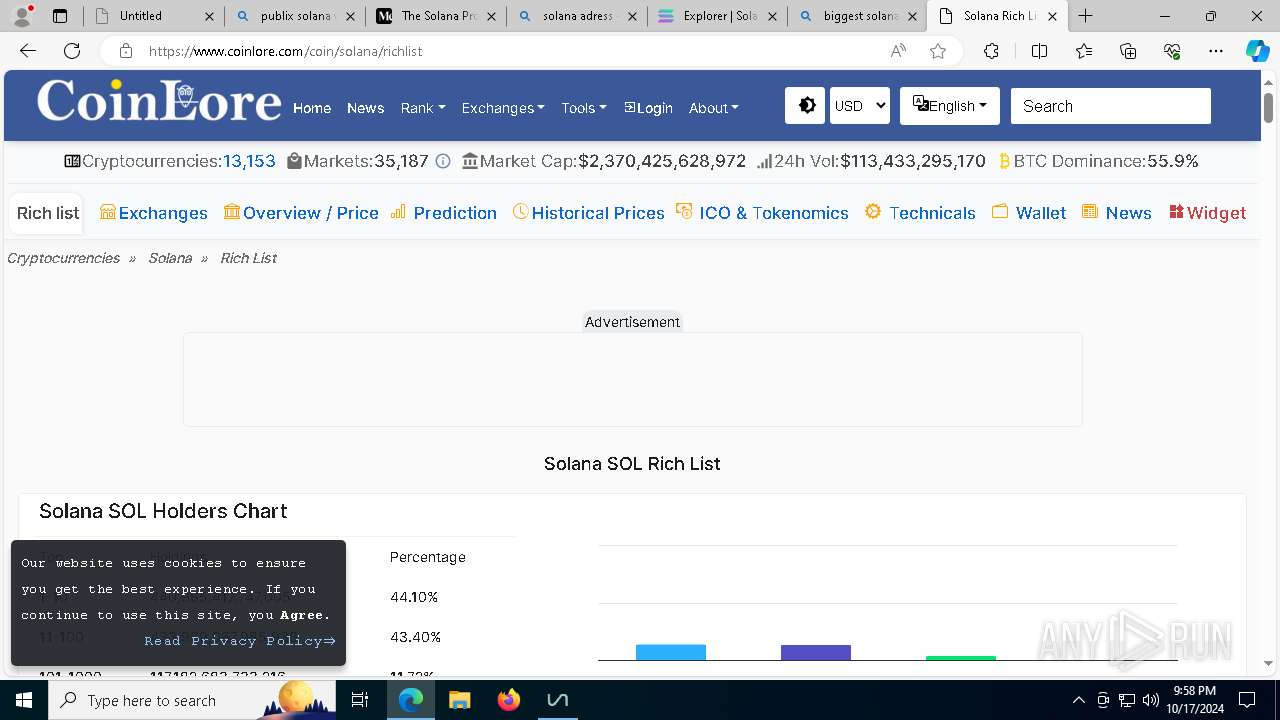Click the Login link
The width and height of the screenshot is (1280, 720).
pos(648,108)
